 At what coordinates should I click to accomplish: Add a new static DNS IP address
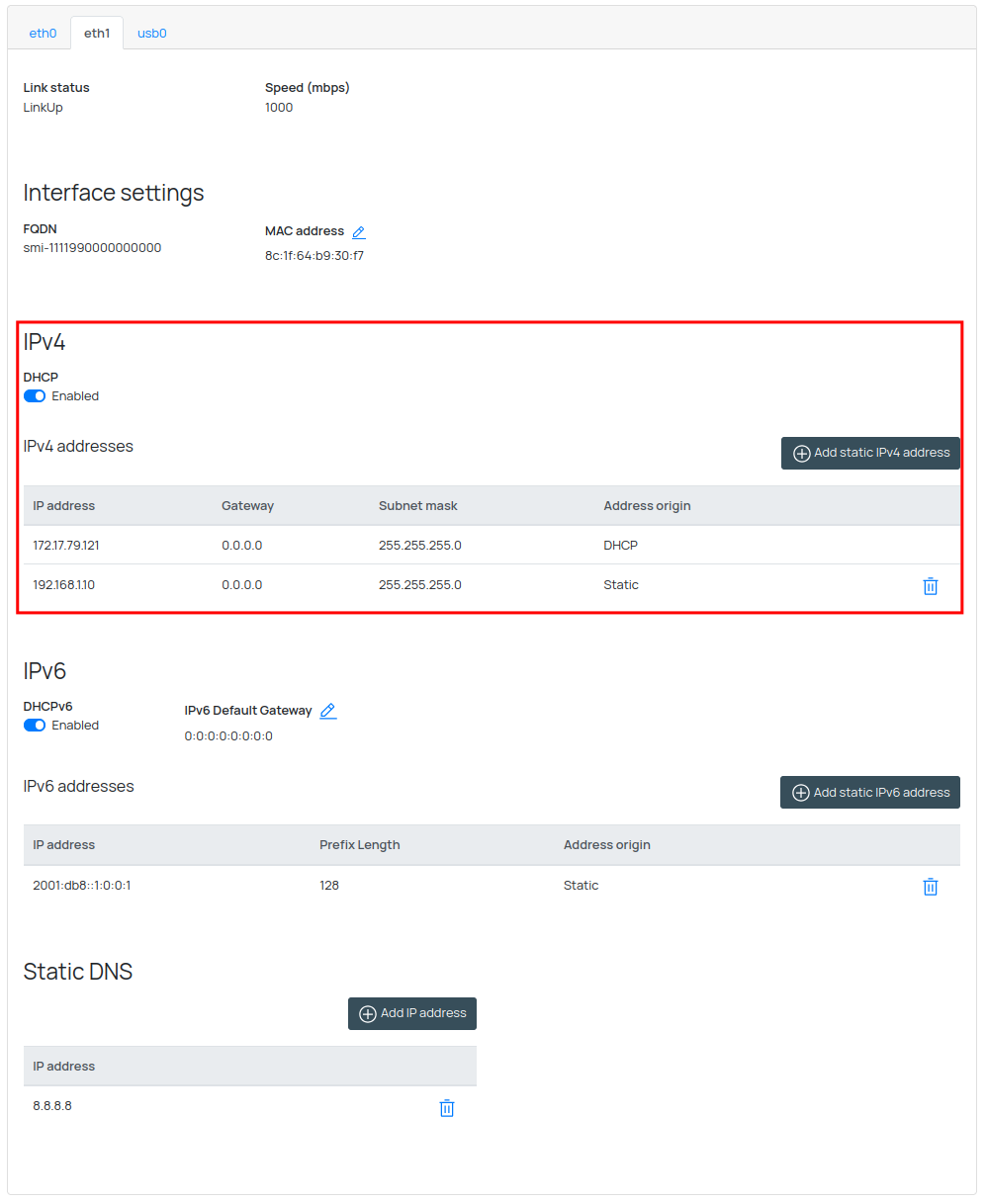pyautogui.click(x=412, y=1013)
